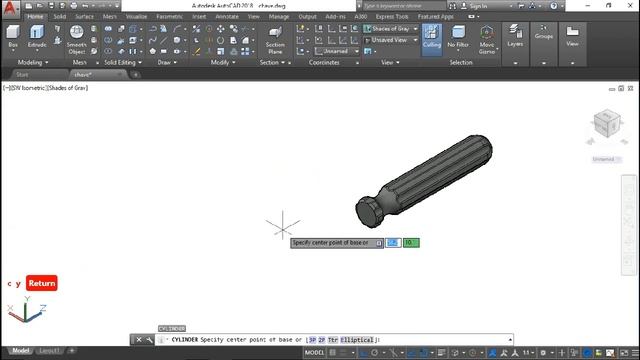Click the Move modify tool
The width and height of the screenshot is (640, 360).
(220, 29)
